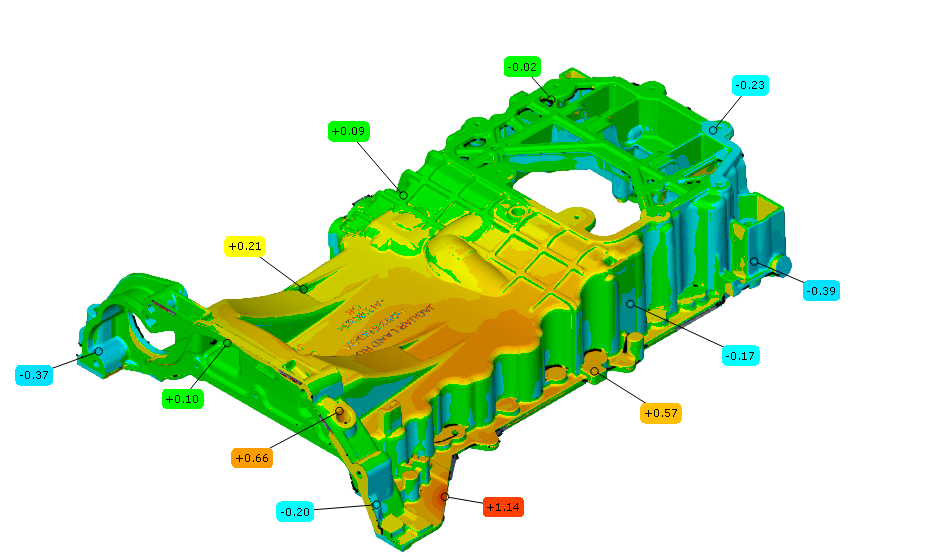Click the yellow +0.21 deviation label
This screenshot has height=557, width=927.
[245, 246]
